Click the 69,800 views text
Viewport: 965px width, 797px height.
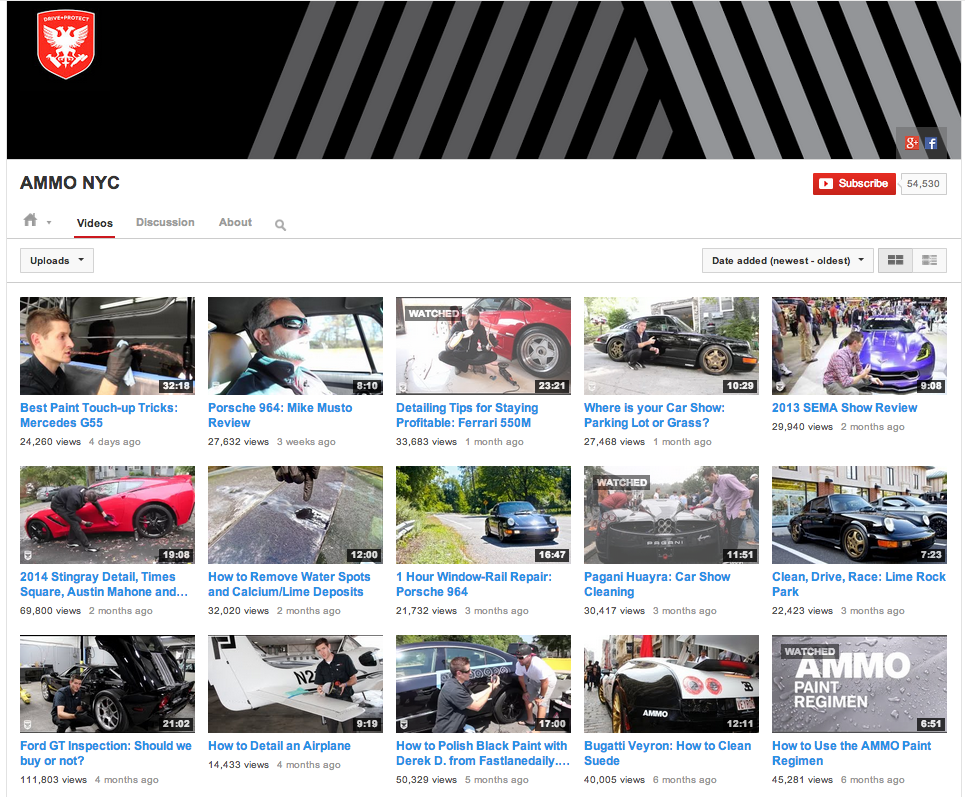tap(50, 611)
